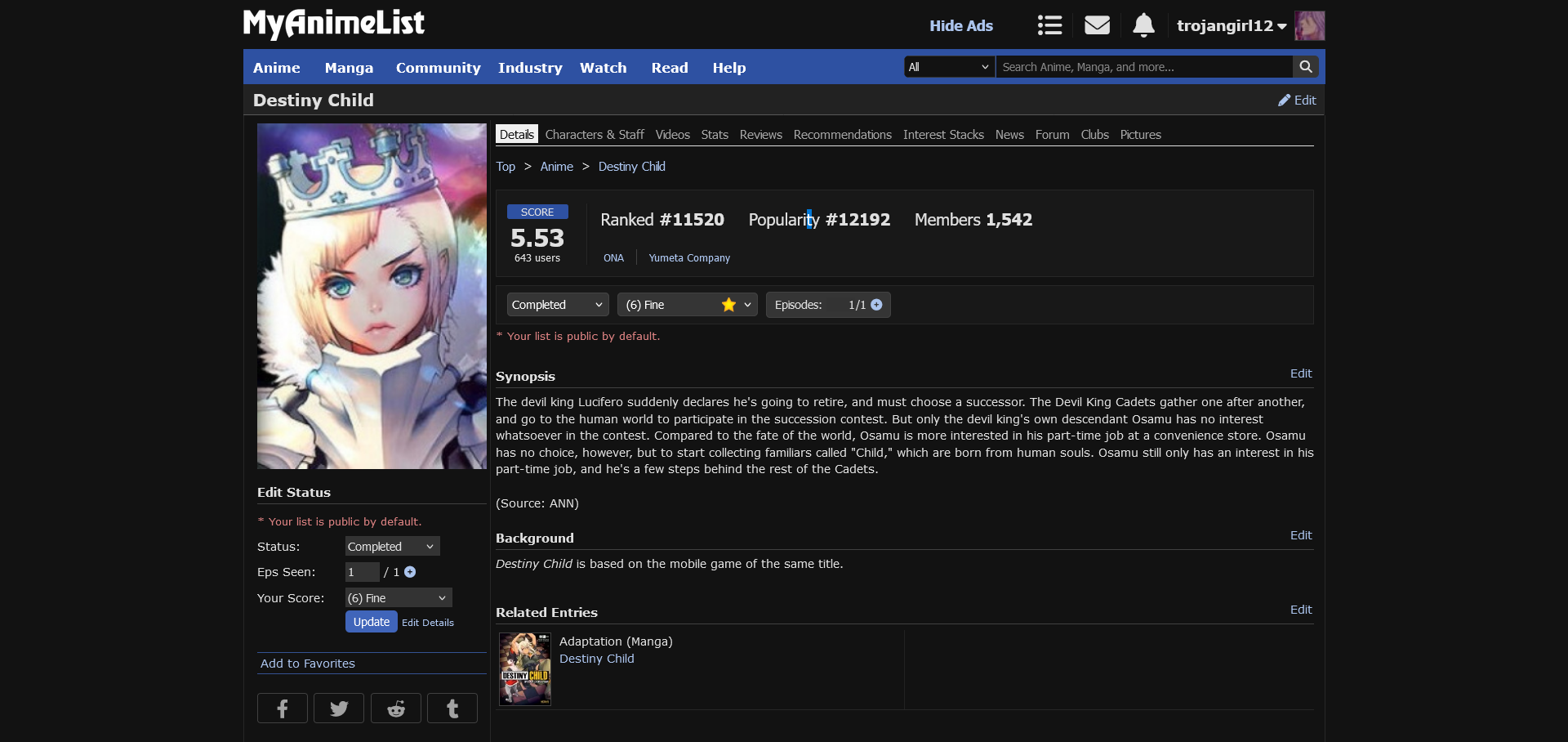
Task: Click the Popularity #12192 text
Action: click(819, 219)
